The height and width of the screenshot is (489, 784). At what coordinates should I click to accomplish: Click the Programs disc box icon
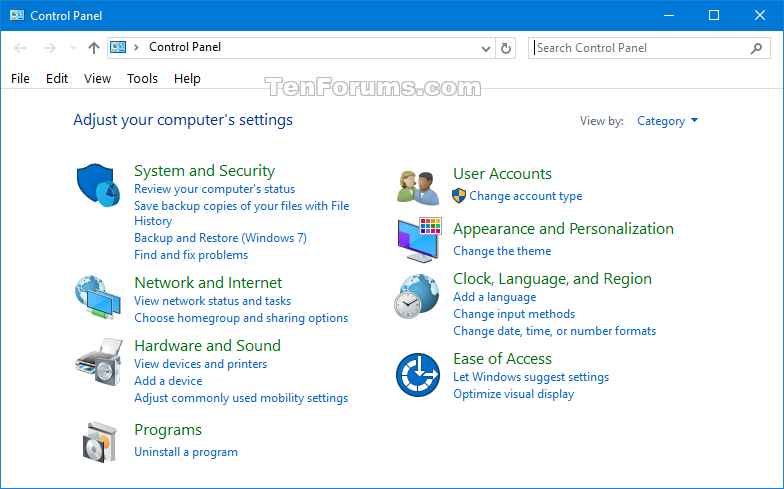[100, 442]
